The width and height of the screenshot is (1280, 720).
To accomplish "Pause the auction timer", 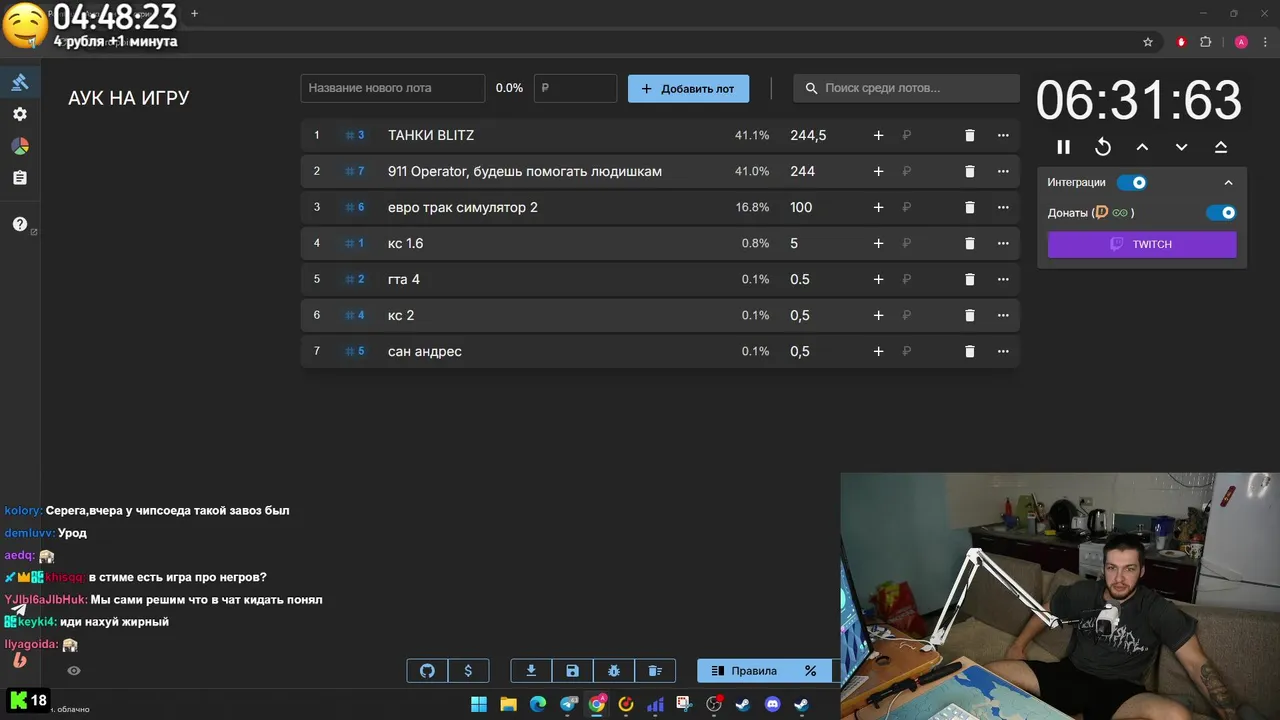I will click(1064, 147).
